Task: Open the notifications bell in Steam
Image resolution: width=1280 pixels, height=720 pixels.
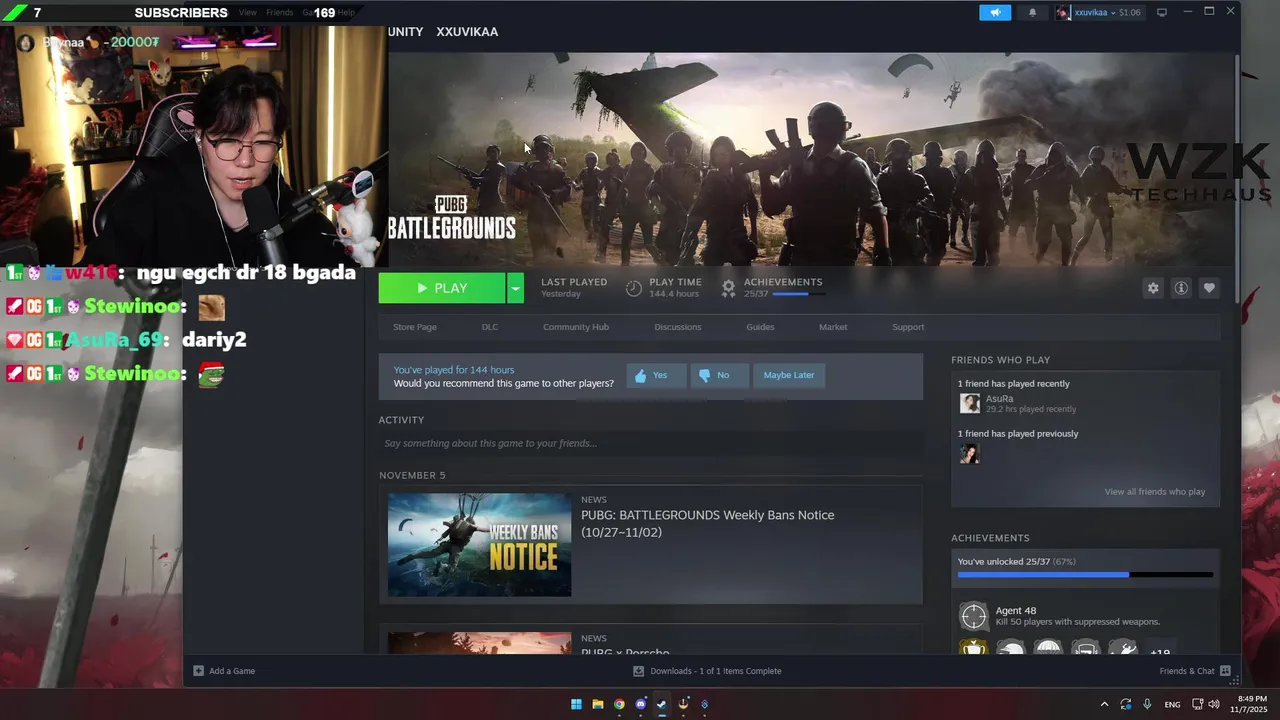Action: (1032, 12)
